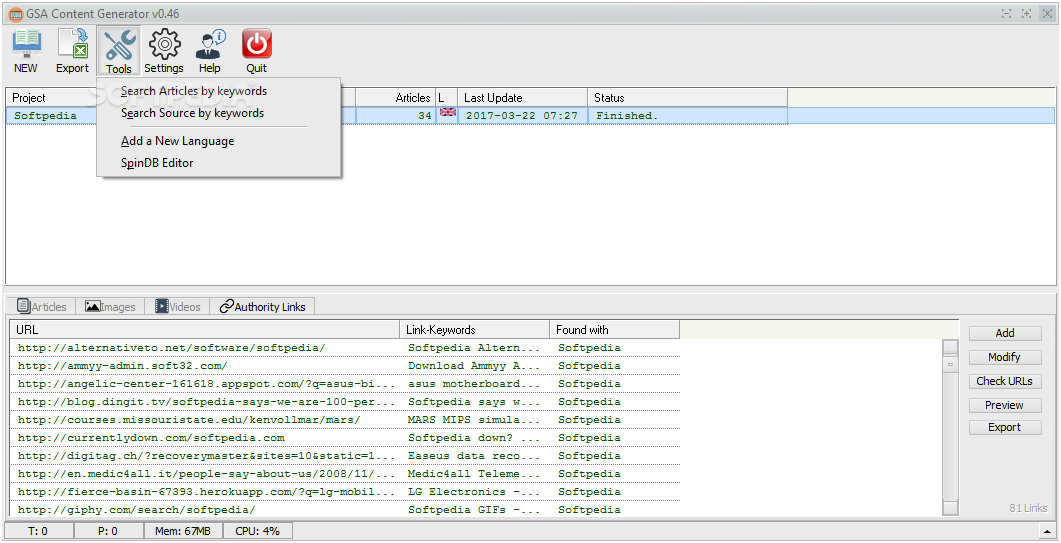
Task: Select Add a New Language
Action: click(177, 142)
